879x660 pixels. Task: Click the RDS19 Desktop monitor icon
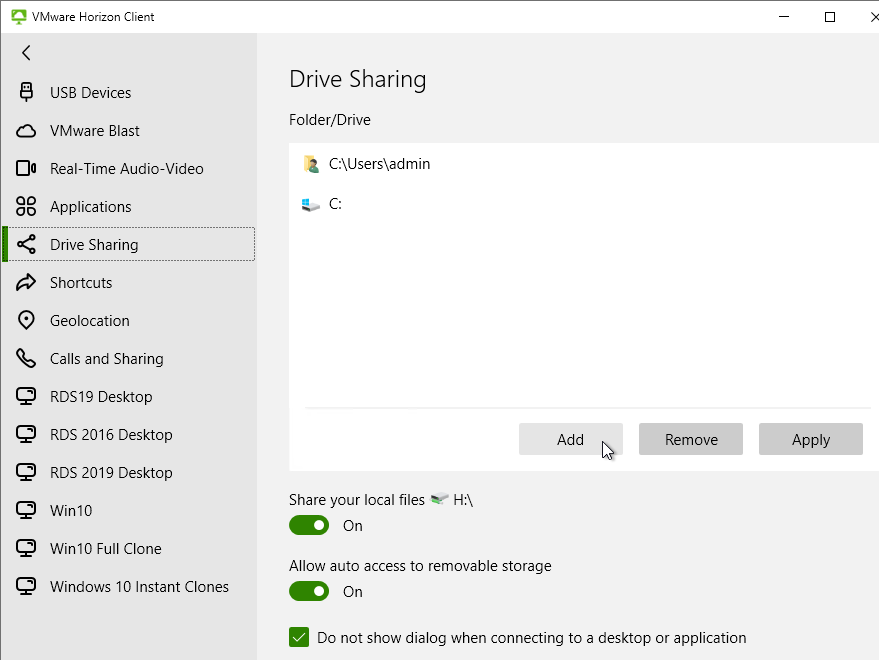tap(26, 396)
